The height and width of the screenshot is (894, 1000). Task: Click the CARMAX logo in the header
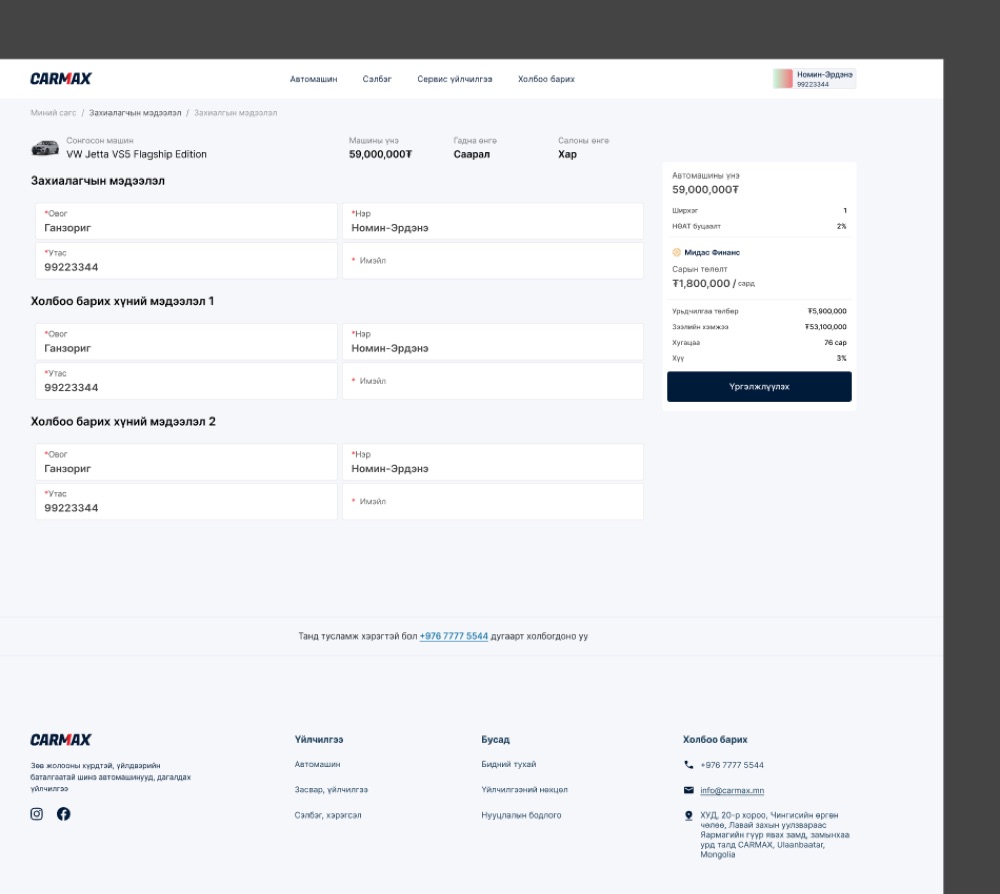point(61,78)
